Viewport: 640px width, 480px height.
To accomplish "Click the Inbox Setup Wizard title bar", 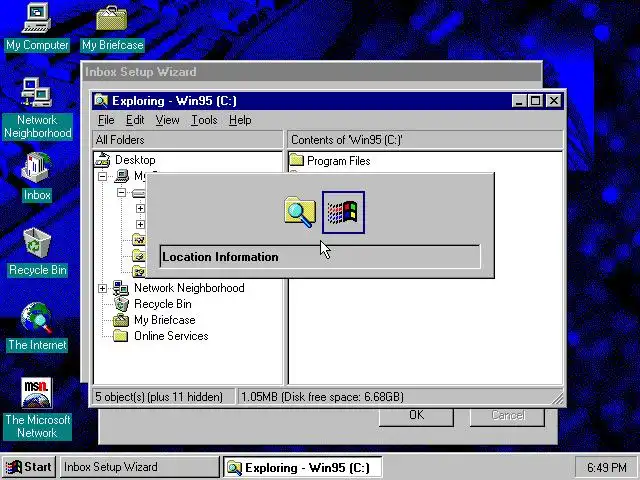I will point(312,72).
